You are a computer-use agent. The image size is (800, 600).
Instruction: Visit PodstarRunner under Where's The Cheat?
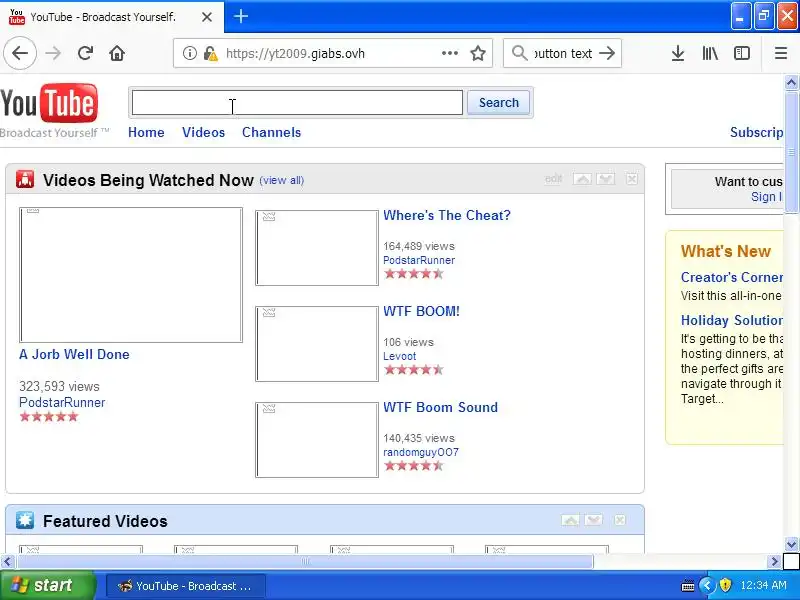click(419, 260)
